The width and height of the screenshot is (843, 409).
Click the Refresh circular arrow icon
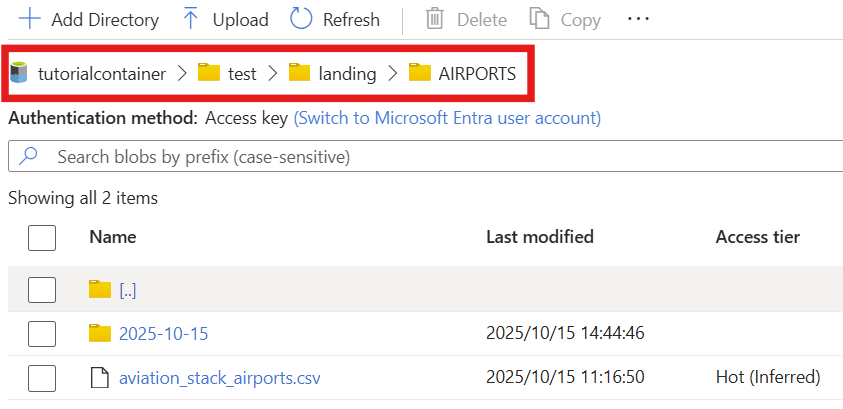[x=301, y=19]
